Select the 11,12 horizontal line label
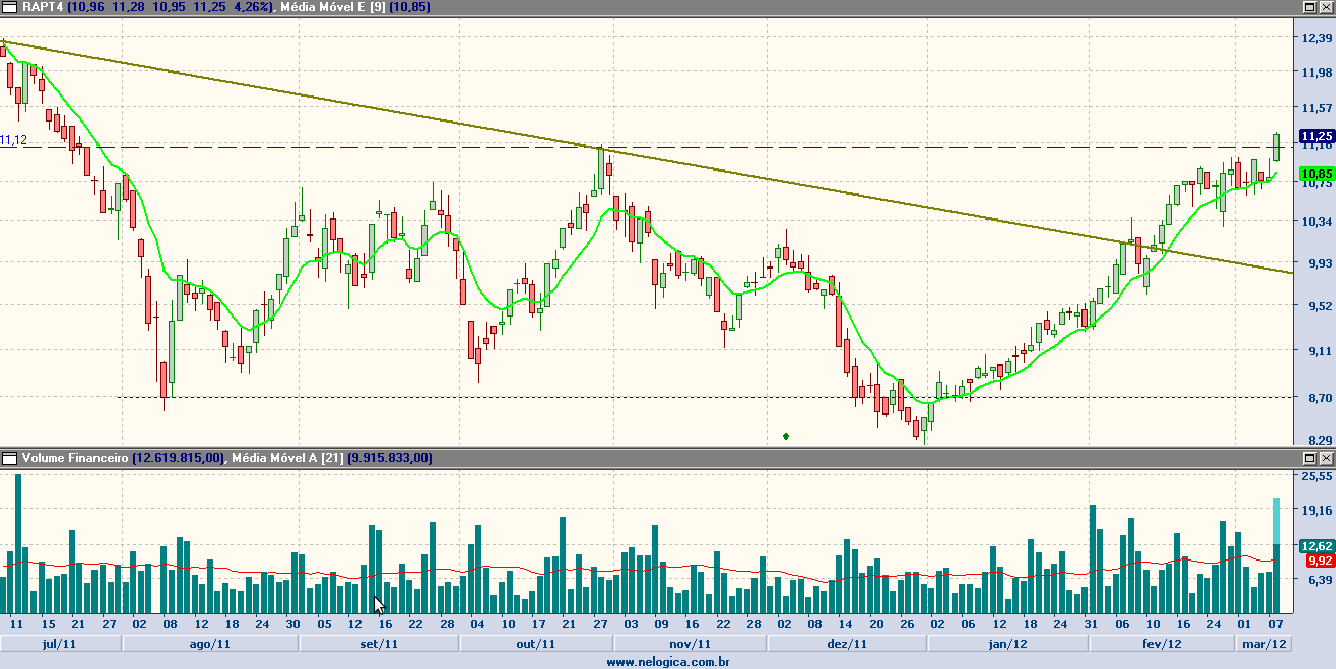This screenshot has width=1336, height=669. pos(13,140)
